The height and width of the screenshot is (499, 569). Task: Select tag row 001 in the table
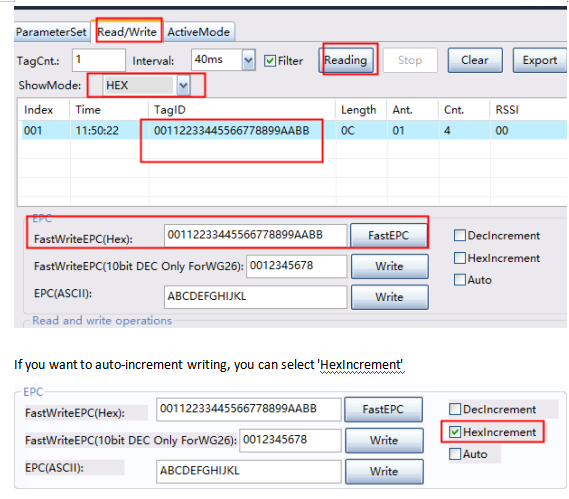293,130
